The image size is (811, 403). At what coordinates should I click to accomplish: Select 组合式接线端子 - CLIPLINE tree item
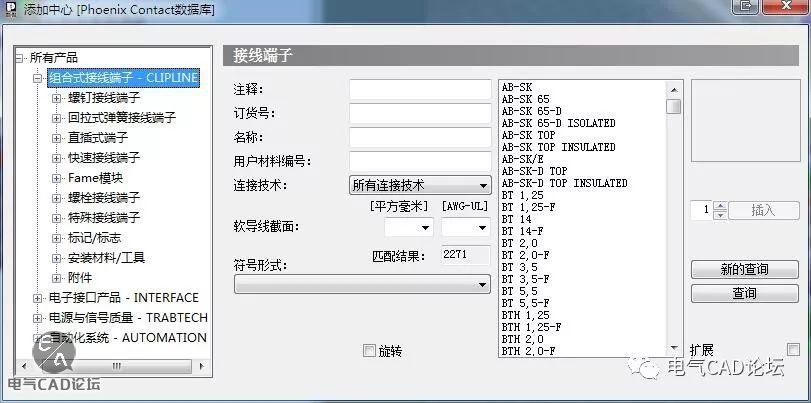[123, 78]
